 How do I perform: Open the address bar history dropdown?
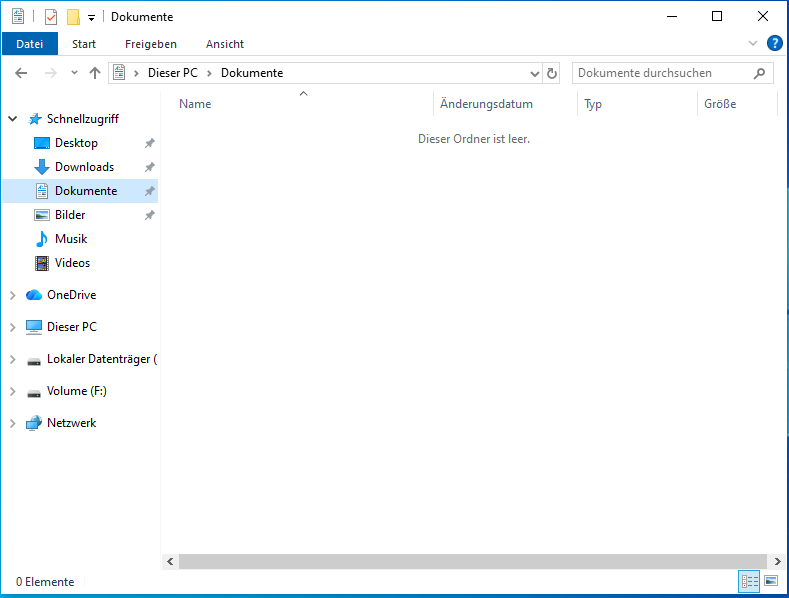[534, 73]
